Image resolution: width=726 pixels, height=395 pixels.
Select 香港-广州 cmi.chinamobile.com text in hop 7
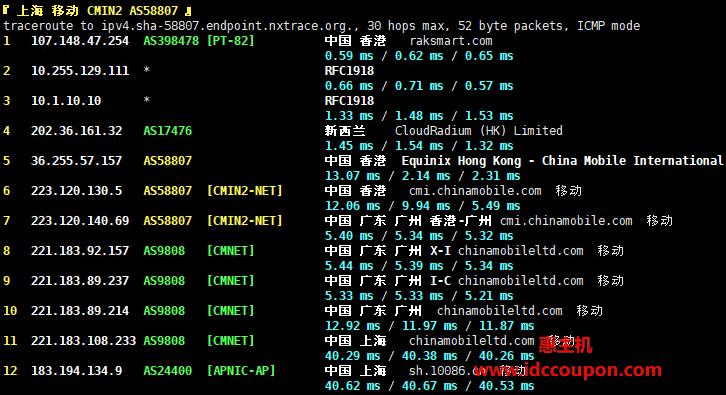[x=531, y=221]
